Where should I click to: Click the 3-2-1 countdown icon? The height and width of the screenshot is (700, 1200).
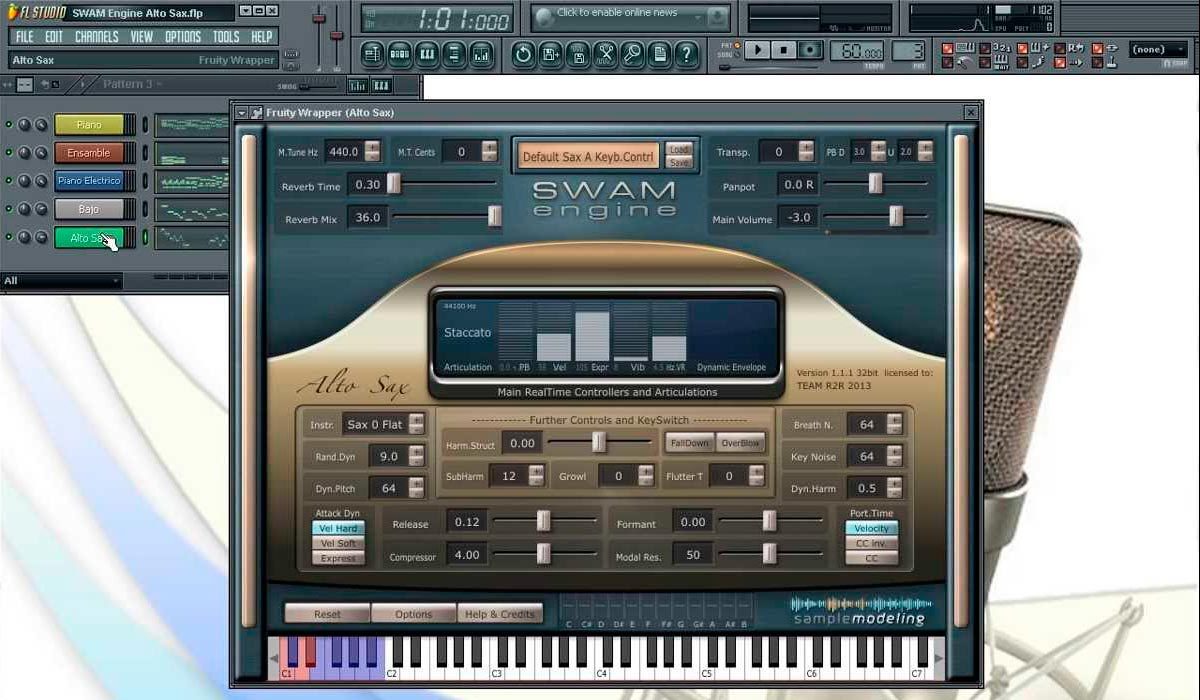1002,48
